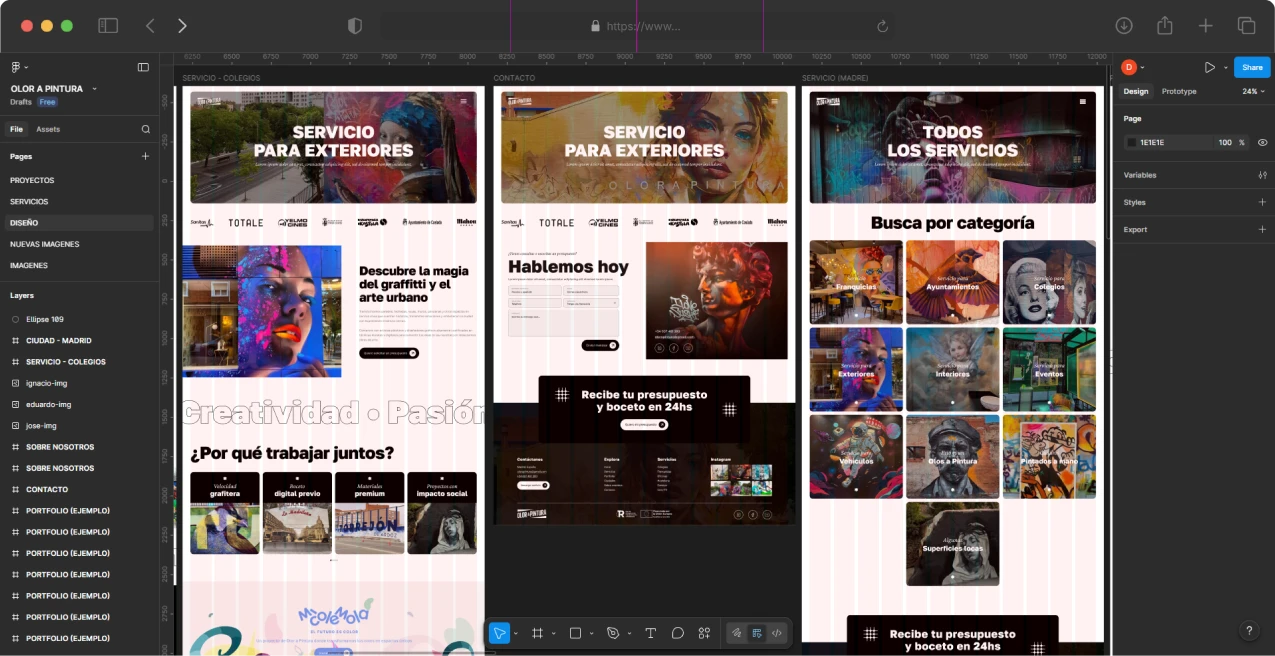Select the Comment tool

coord(677,633)
